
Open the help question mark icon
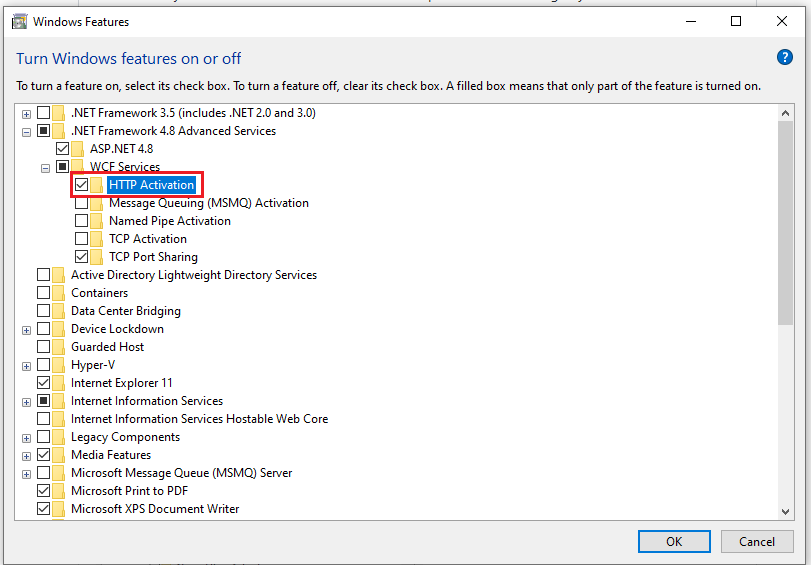[785, 57]
